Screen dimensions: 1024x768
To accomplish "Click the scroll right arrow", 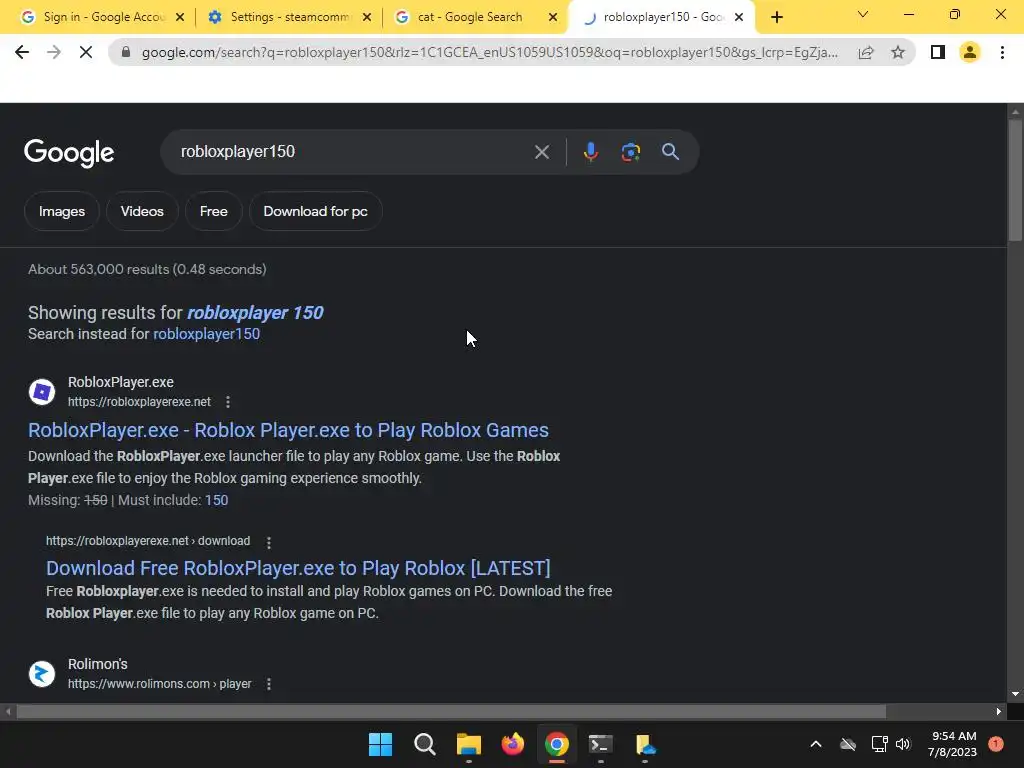I will coord(999,711).
